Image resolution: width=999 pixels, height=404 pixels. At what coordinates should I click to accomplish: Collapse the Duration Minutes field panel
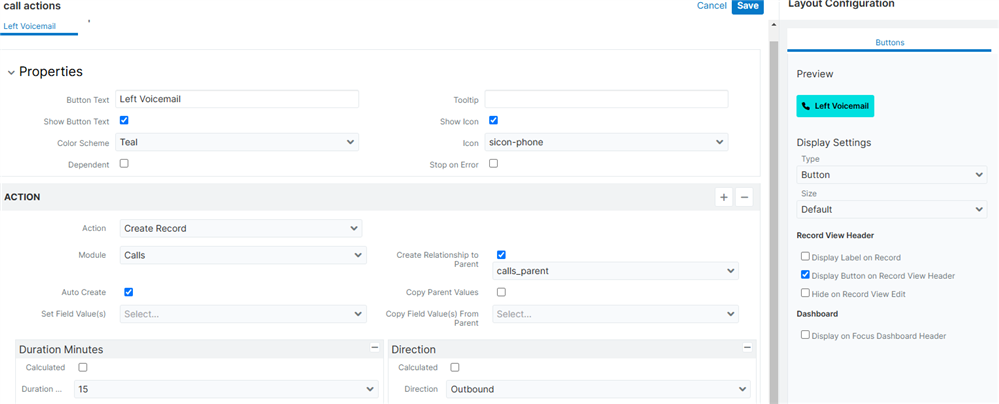coord(375,348)
